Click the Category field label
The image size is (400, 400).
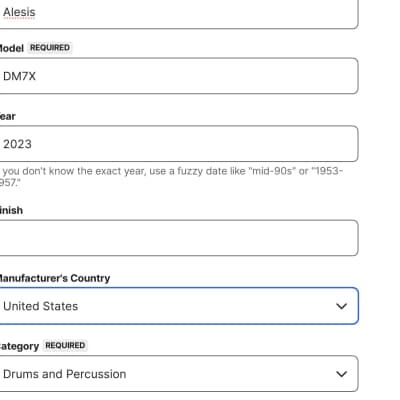[19, 346]
